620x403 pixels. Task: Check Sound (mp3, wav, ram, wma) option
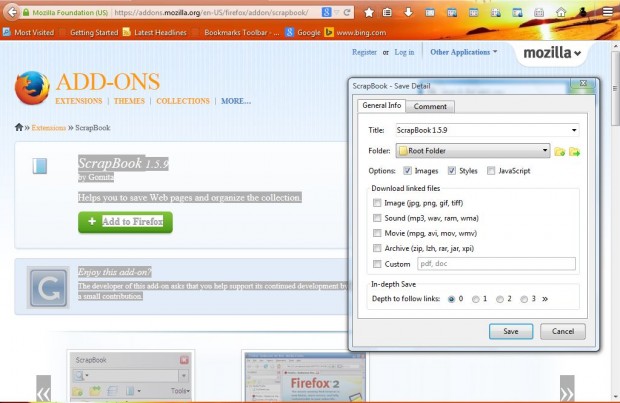click(x=377, y=218)
